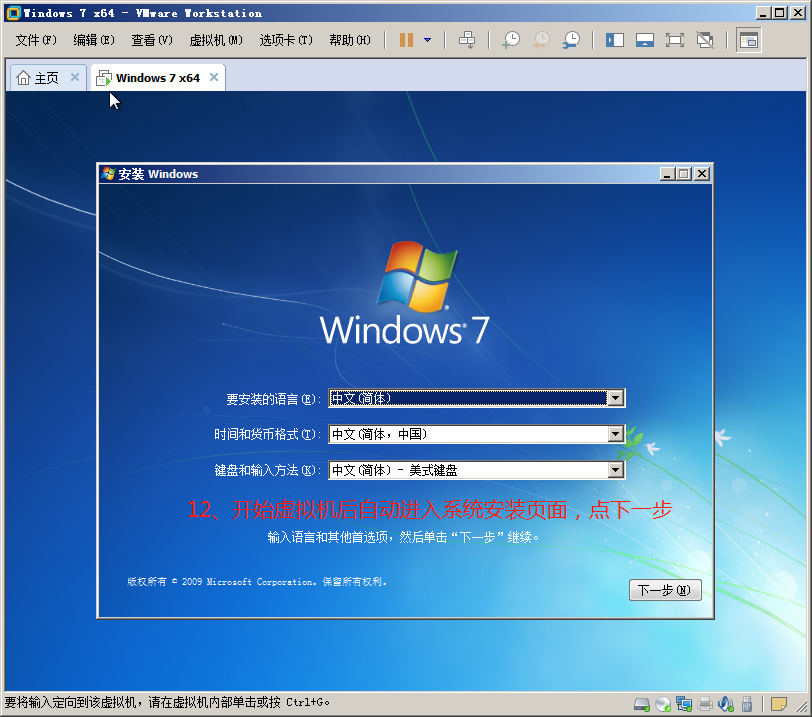Open the 虚拟机(M) menu

coord(216,40)
